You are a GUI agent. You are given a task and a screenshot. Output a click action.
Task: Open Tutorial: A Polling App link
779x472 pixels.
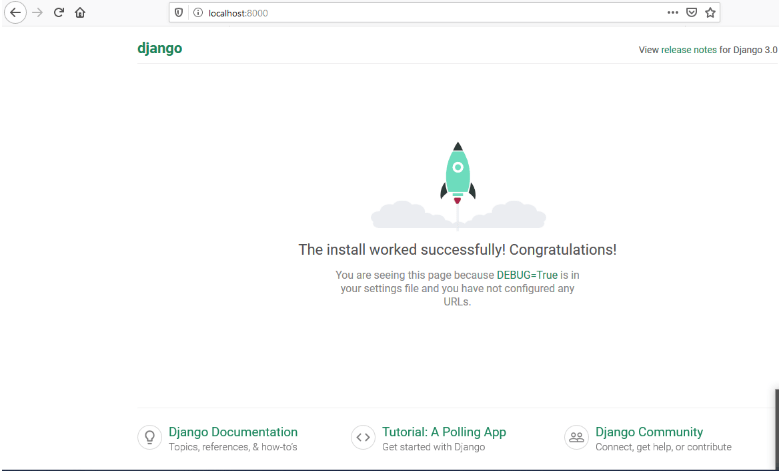[444, 432]
